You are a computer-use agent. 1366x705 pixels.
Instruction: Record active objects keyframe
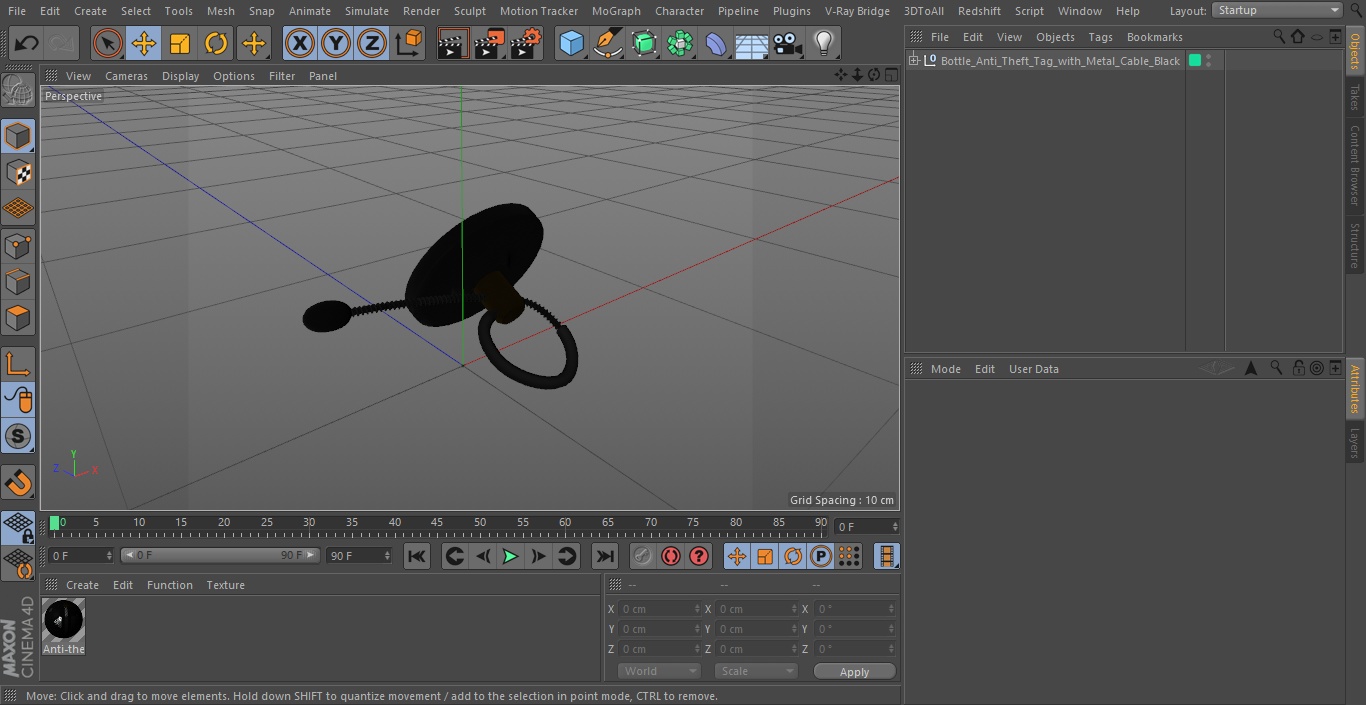coord(642,556)
